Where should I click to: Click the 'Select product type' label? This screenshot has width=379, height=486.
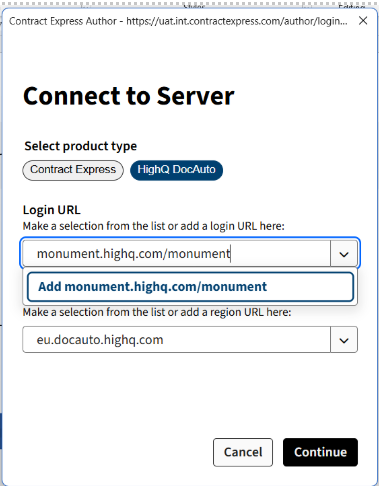point(81,146)
